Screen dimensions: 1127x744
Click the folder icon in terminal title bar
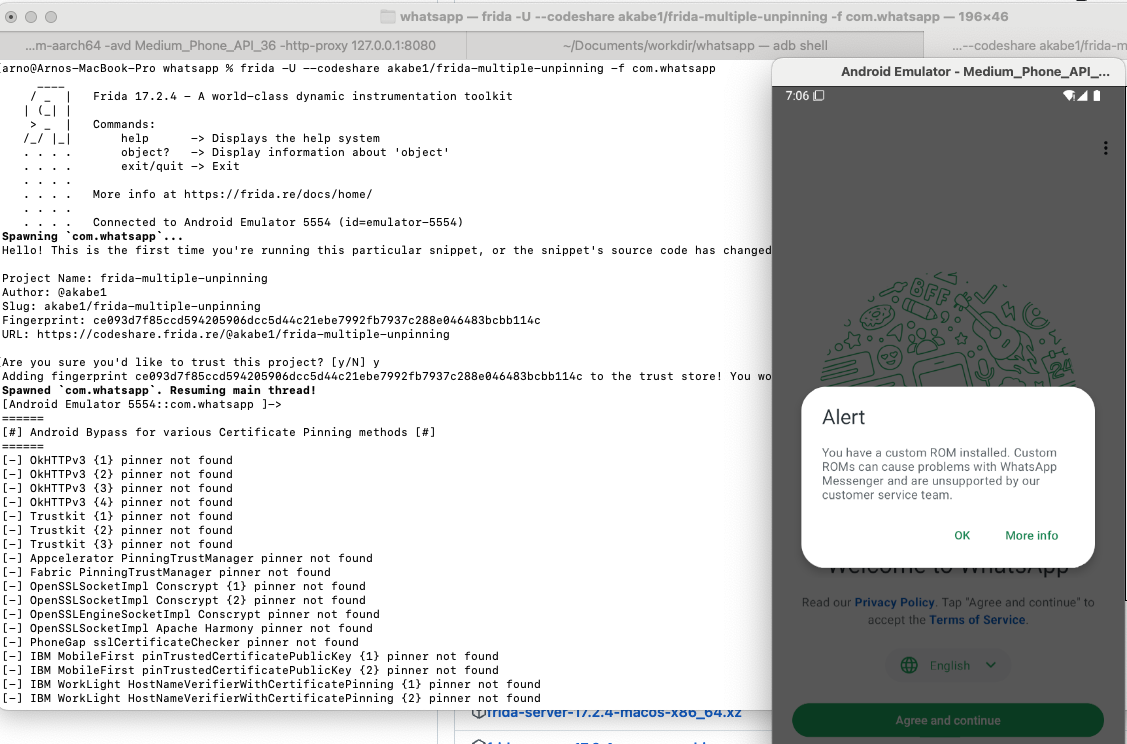pyautogui.click(x=387, y=17)
